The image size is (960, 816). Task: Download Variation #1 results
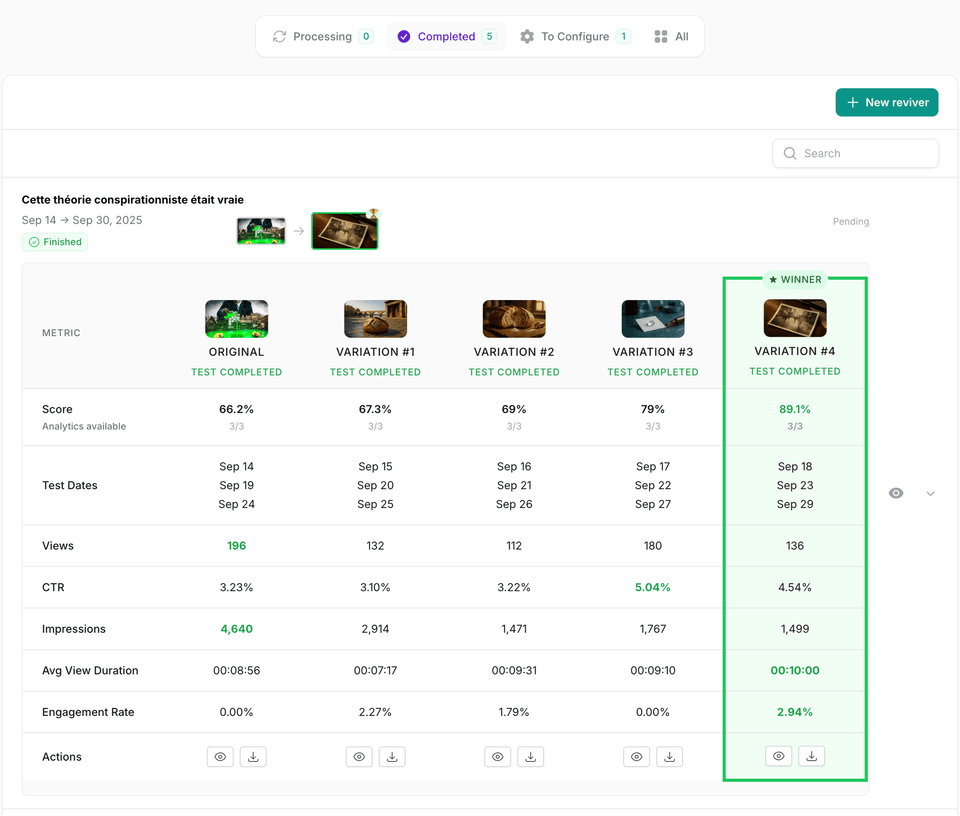[x=392, y=756]
